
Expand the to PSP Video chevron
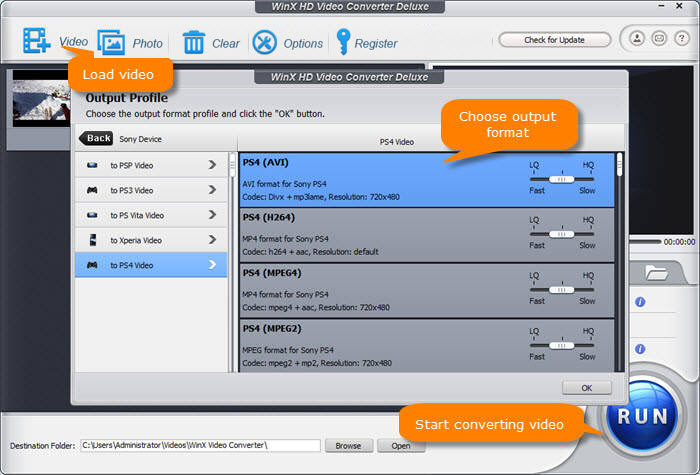click(212, 165)
